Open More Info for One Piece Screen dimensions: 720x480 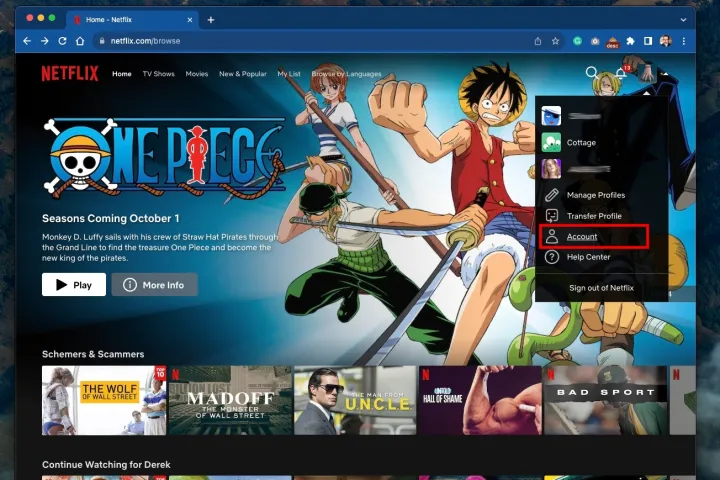pyautogui.click(x=154, y=285)
